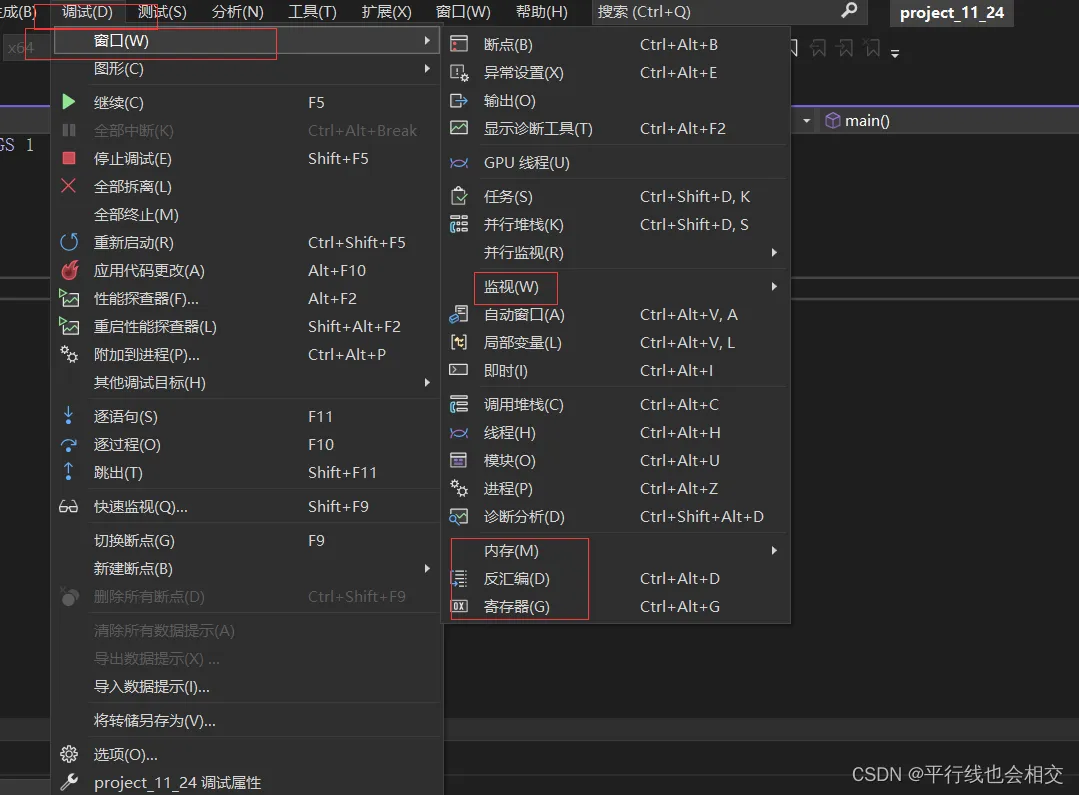
Task: Click the Step Out up-arrow icon
Action: 68,471
